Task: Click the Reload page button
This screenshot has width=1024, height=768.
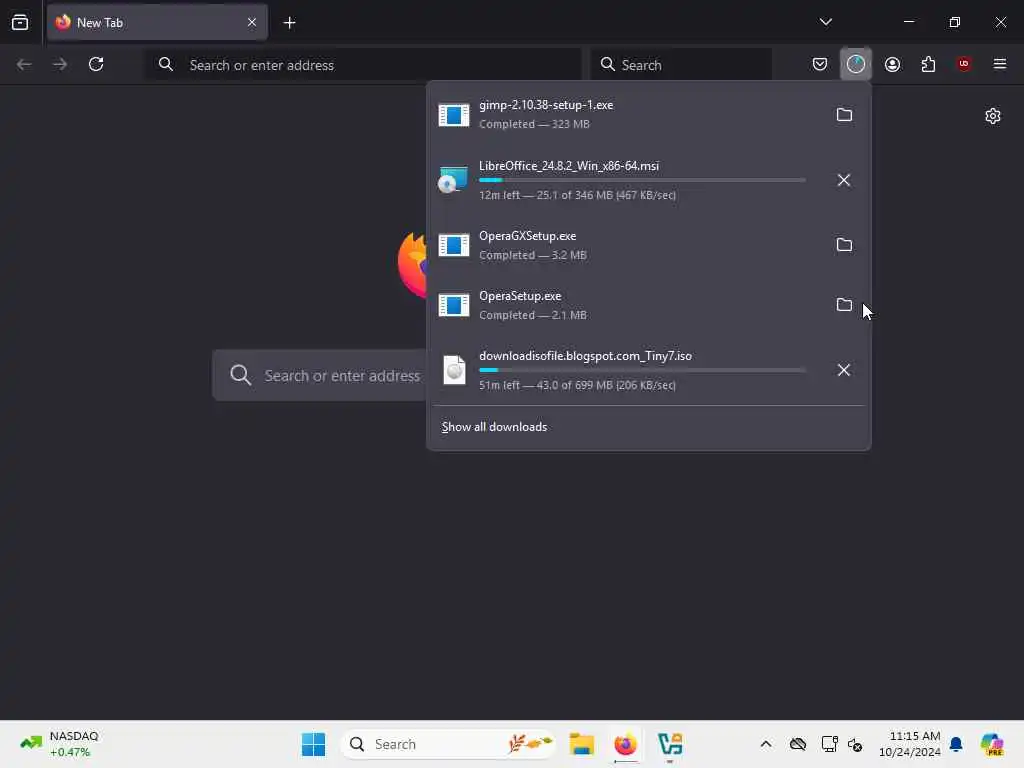Action: [96, 64]
